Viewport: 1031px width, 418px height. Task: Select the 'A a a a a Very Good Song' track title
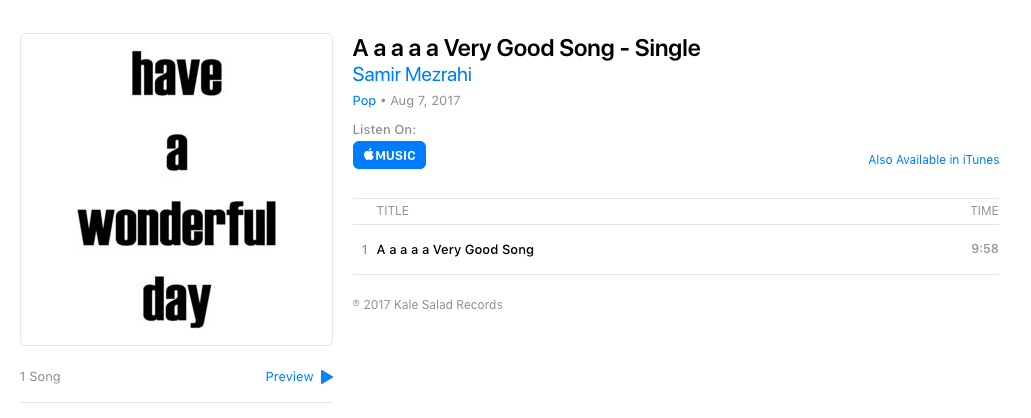click(x=455, y=250)
